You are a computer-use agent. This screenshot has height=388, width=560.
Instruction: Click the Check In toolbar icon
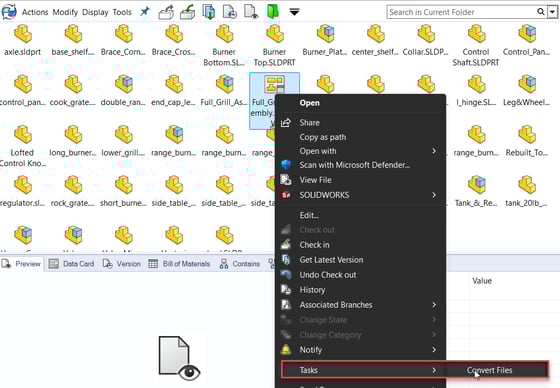[x=188, y=12]
